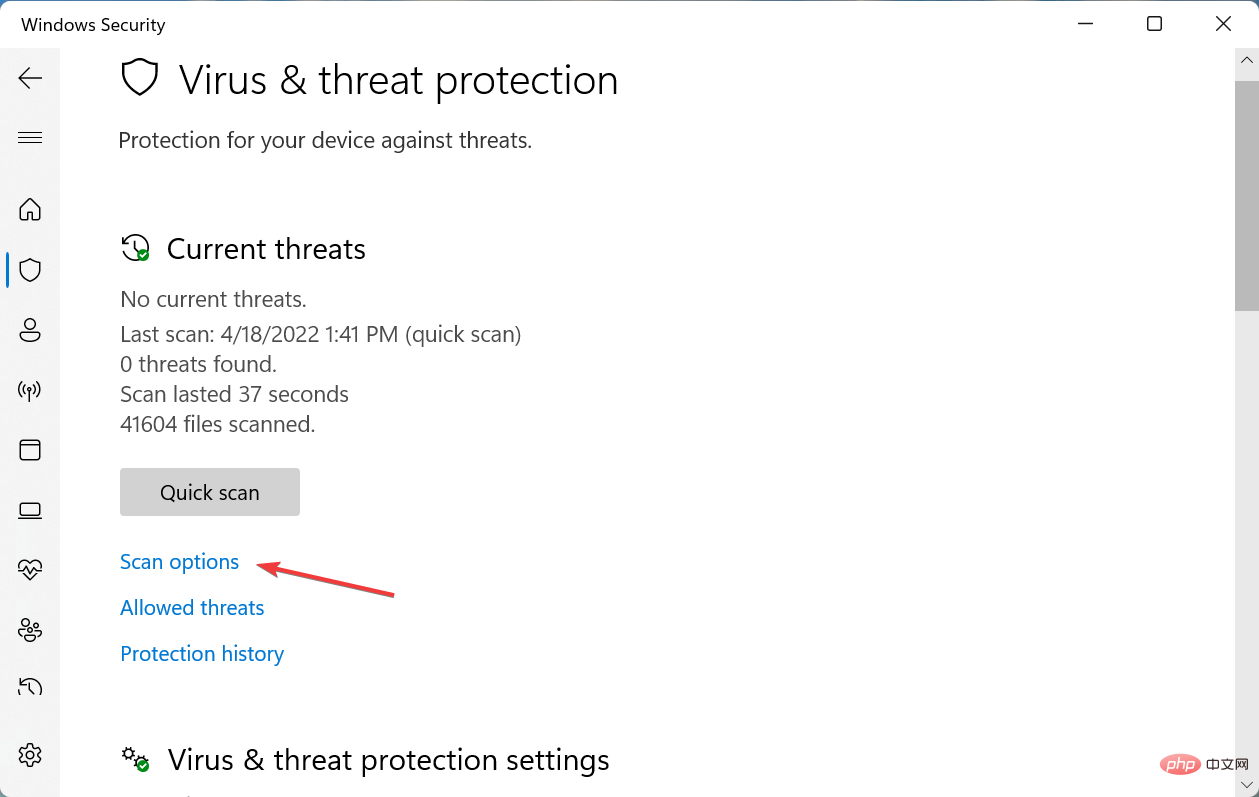This screenshot has width=1259, height=797.
Task: Open the Home section icon
Action: click(x=30, y=210)
